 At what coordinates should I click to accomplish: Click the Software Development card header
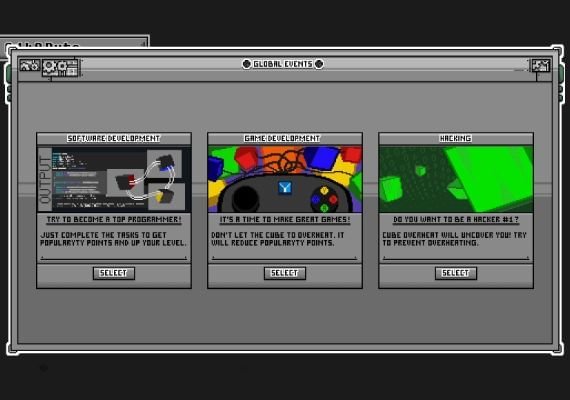click(x=114, y=139)
